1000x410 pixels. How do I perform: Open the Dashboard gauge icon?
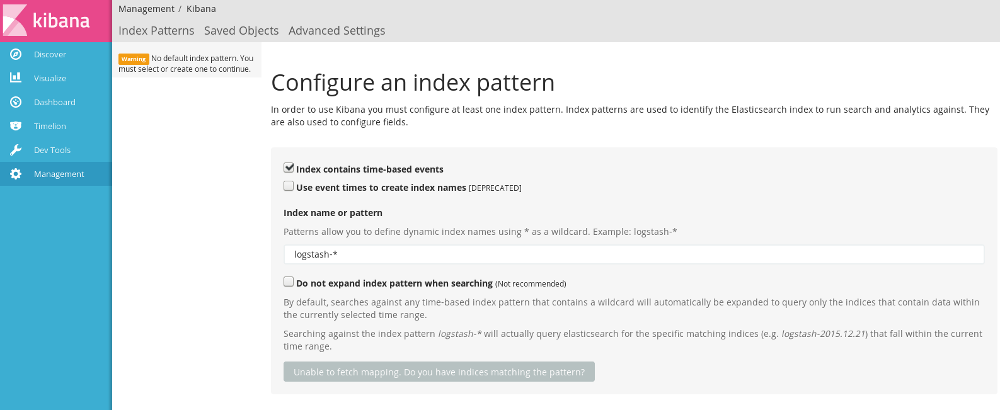(16, 102)
